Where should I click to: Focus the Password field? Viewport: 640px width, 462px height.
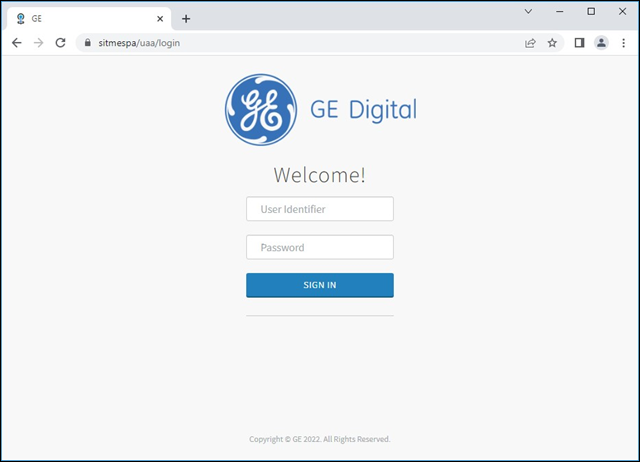pos(320,247)
